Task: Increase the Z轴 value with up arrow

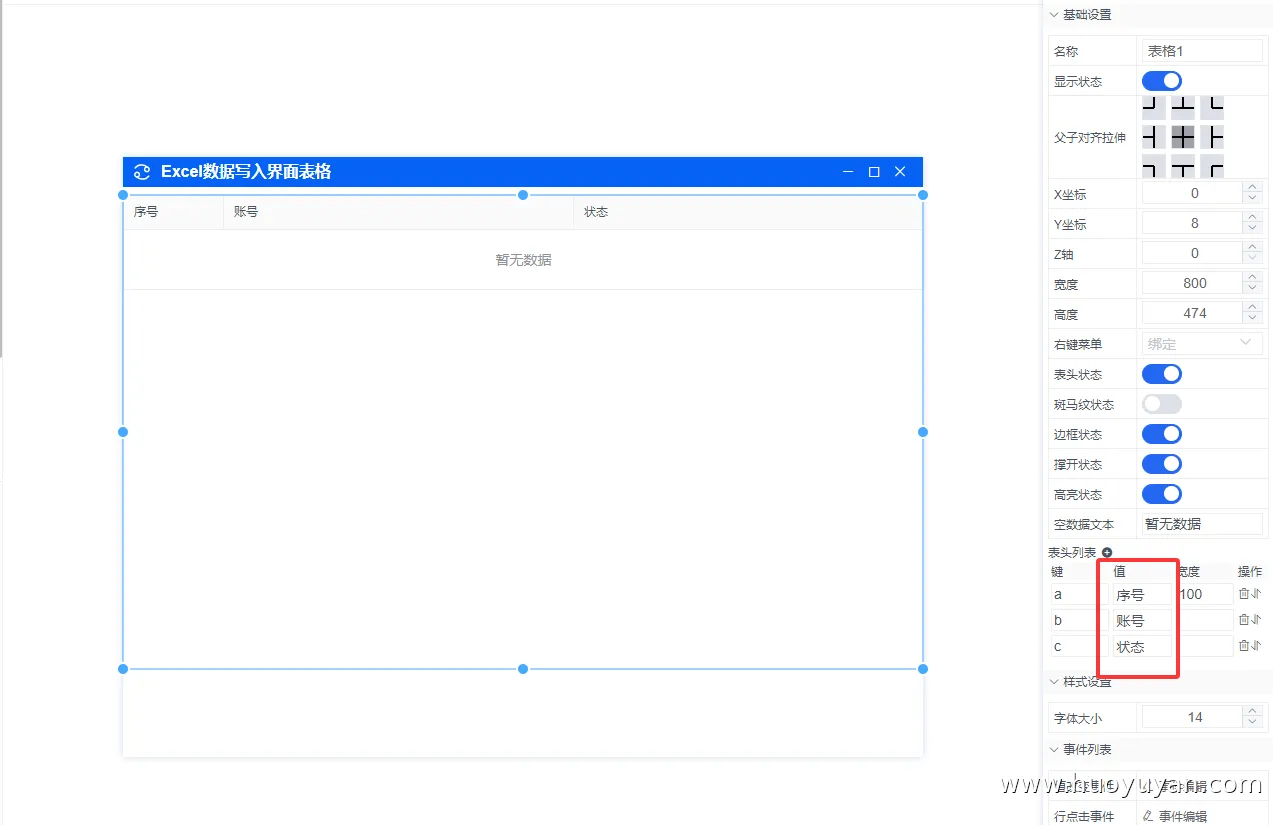Action: [1252, 247]
